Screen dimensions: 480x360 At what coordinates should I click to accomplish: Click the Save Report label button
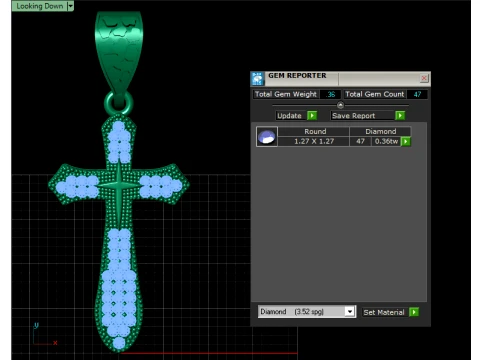point(362,116)
